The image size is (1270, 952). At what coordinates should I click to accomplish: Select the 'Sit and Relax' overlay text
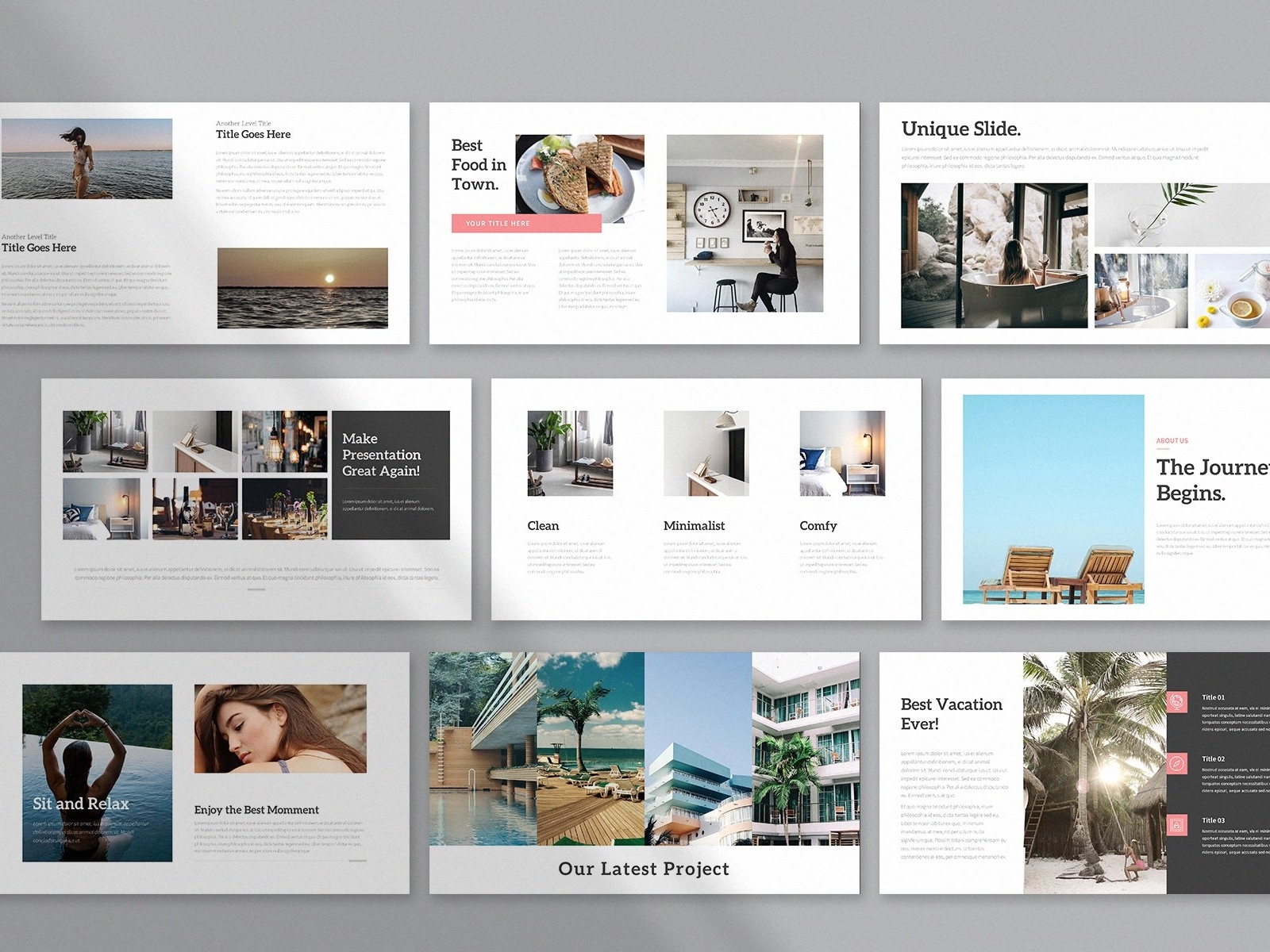click(x=80, y=804)
